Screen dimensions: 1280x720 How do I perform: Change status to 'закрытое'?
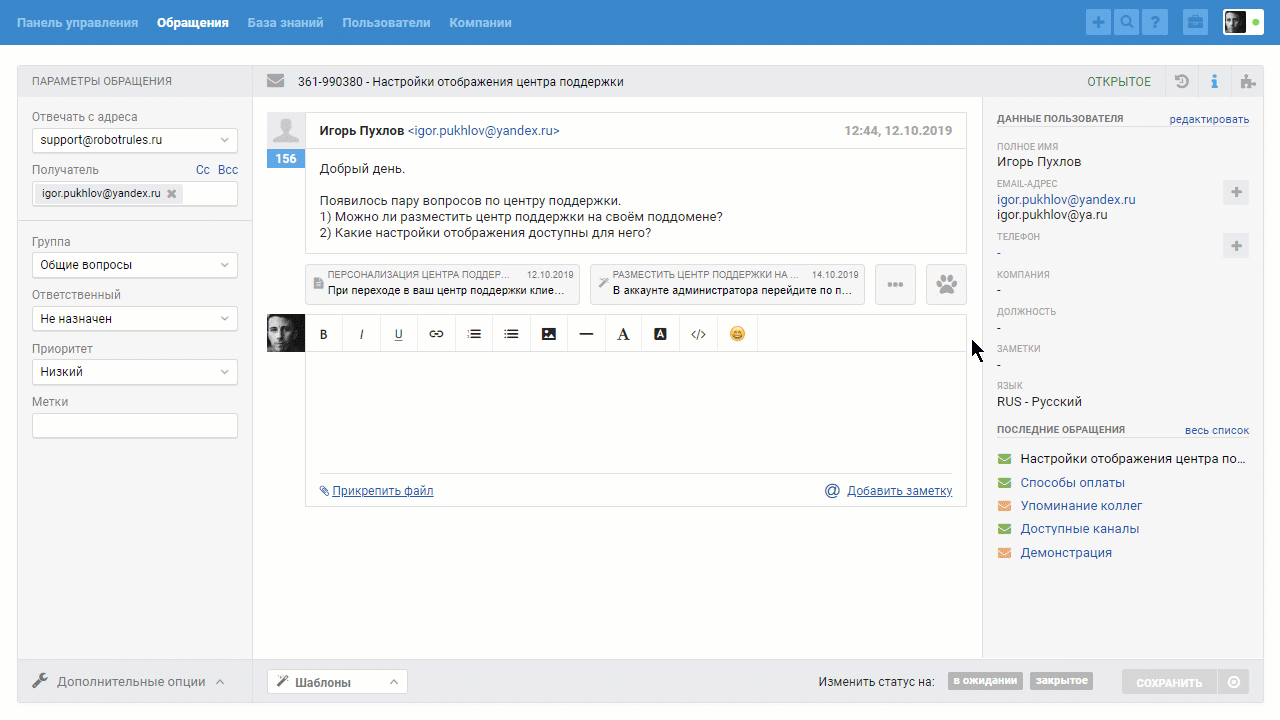[1061, 681]
